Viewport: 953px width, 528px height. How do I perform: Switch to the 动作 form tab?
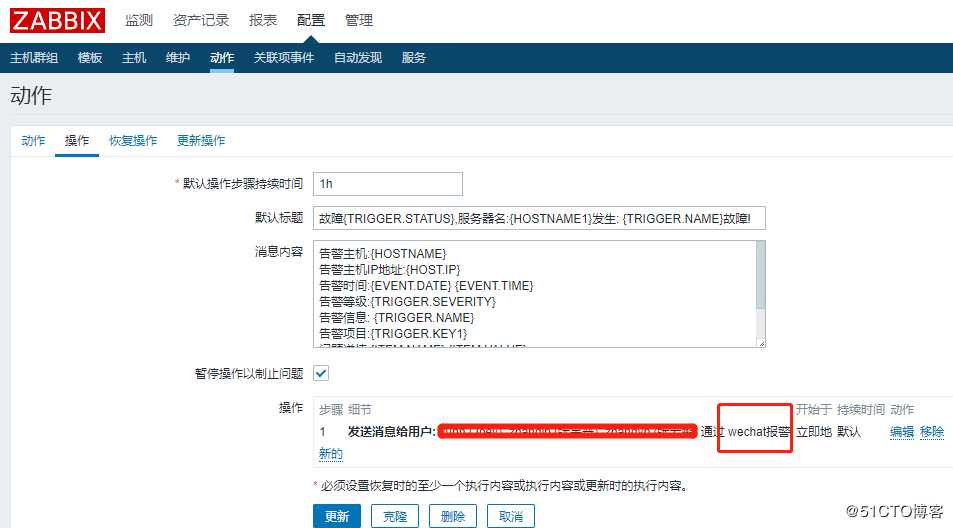[33, 141]
